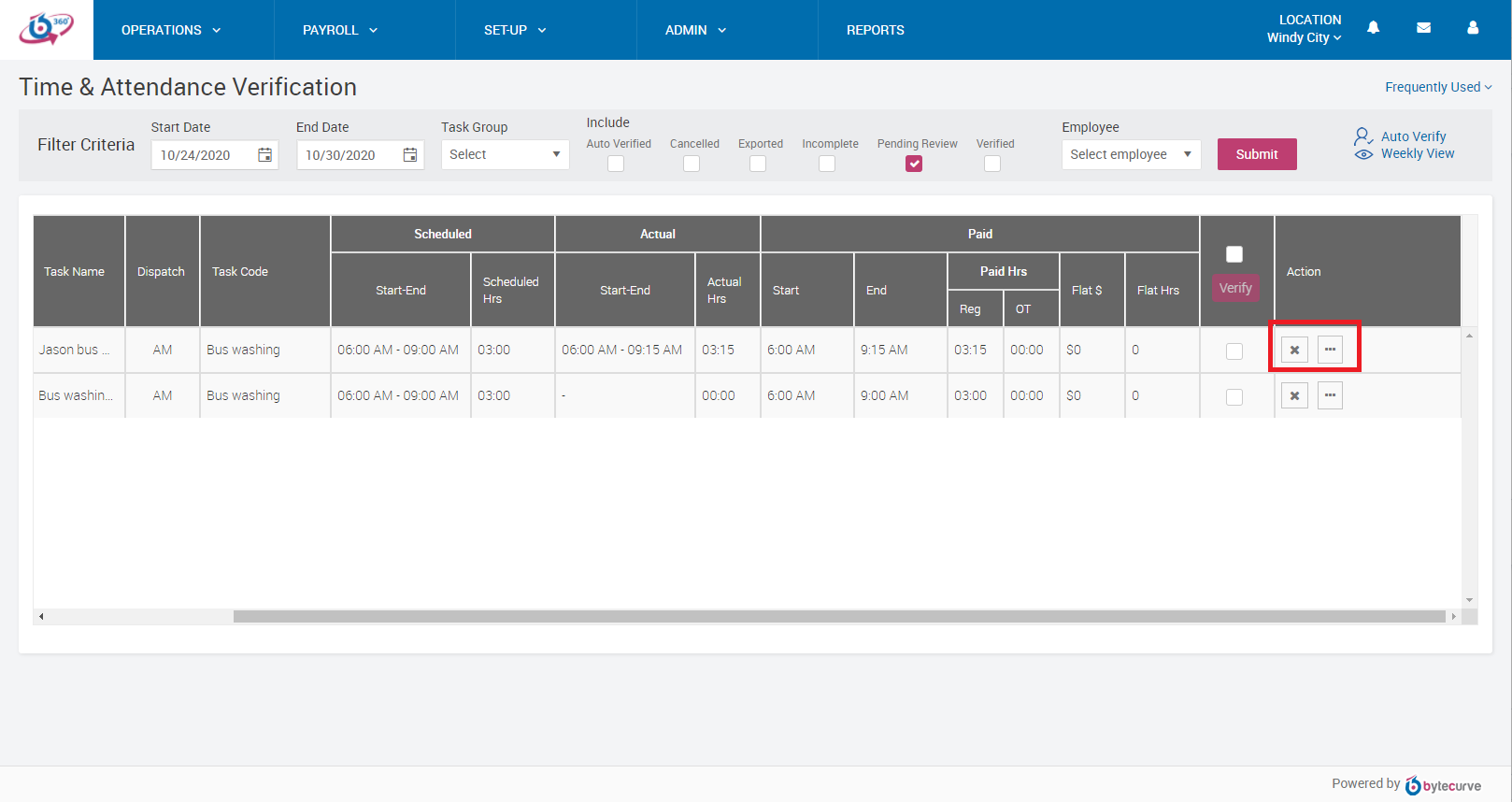Viewport: 1512px width, 802px height.
Task: Enable the Auto Verified checkbox
Action: 616,164
